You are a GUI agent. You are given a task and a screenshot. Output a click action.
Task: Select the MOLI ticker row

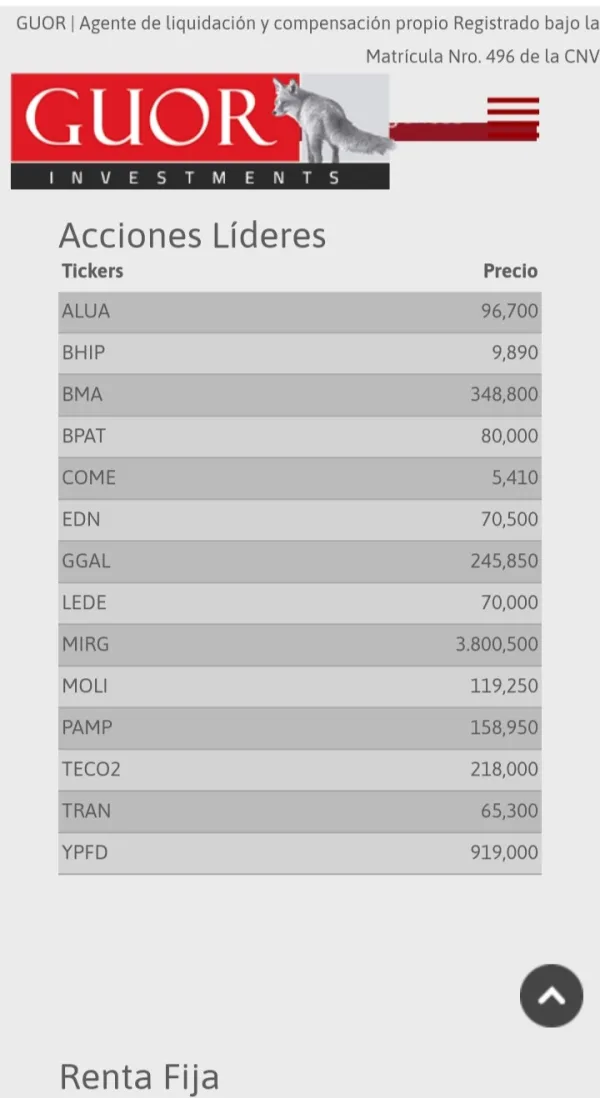(x=299, y=687)
